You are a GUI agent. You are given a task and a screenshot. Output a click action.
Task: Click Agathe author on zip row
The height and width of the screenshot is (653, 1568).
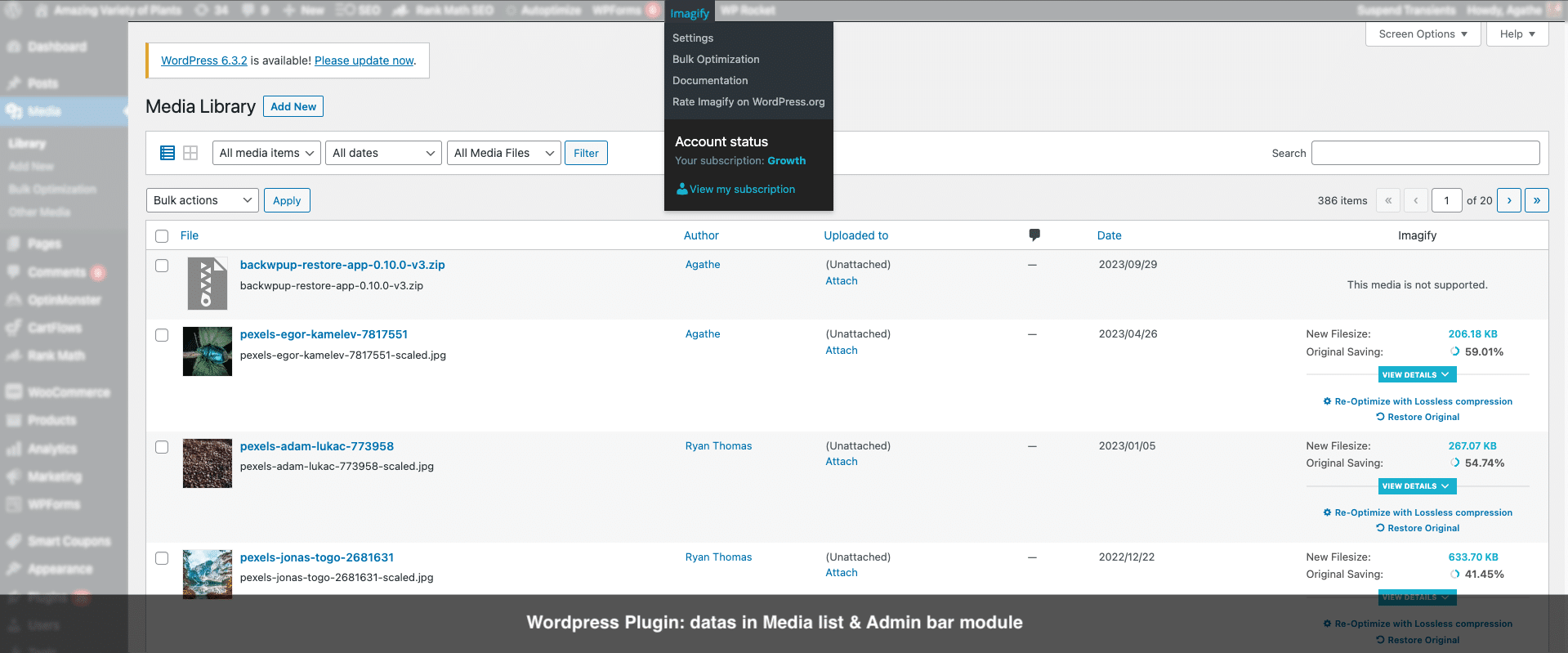pyautogui.click(x=703, y=265)
